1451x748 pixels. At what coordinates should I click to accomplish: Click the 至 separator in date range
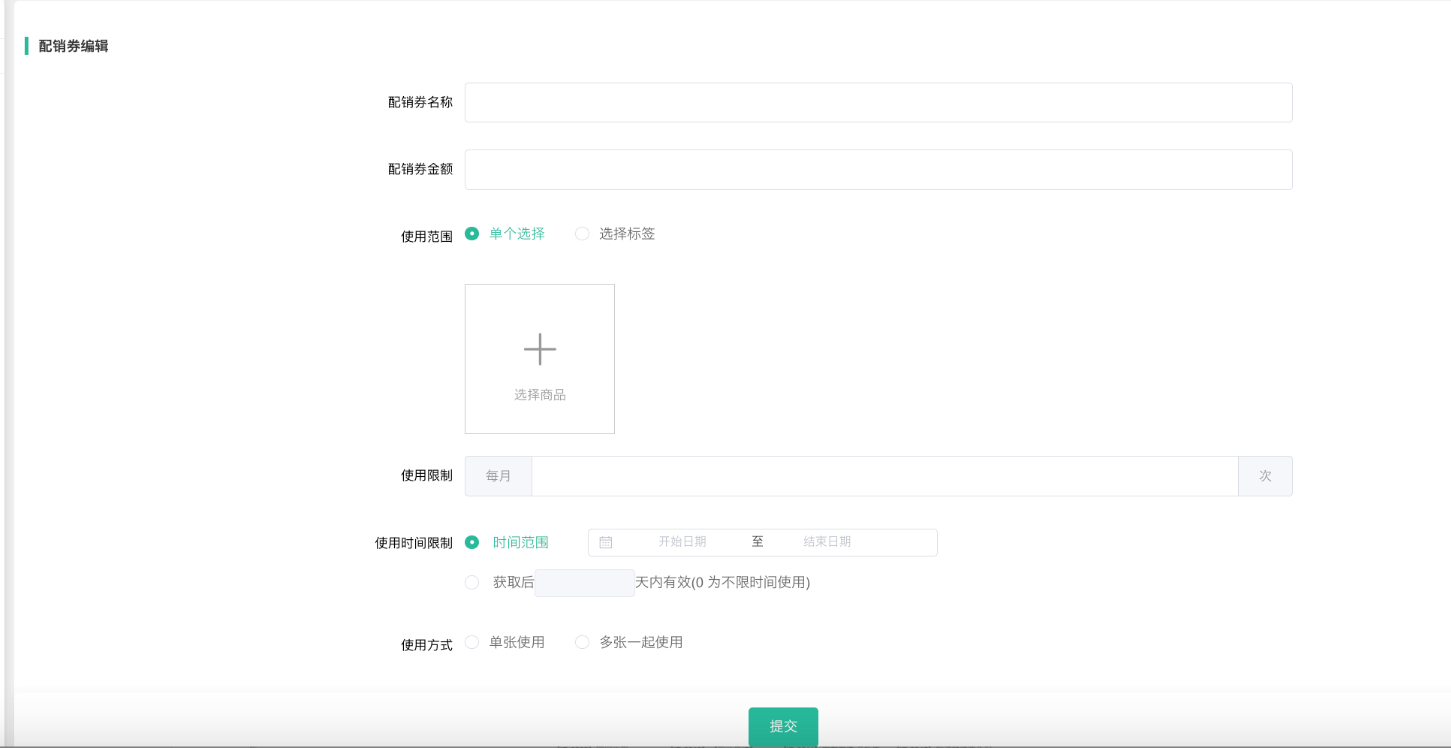pyautogui.click(x=757, y=542)
